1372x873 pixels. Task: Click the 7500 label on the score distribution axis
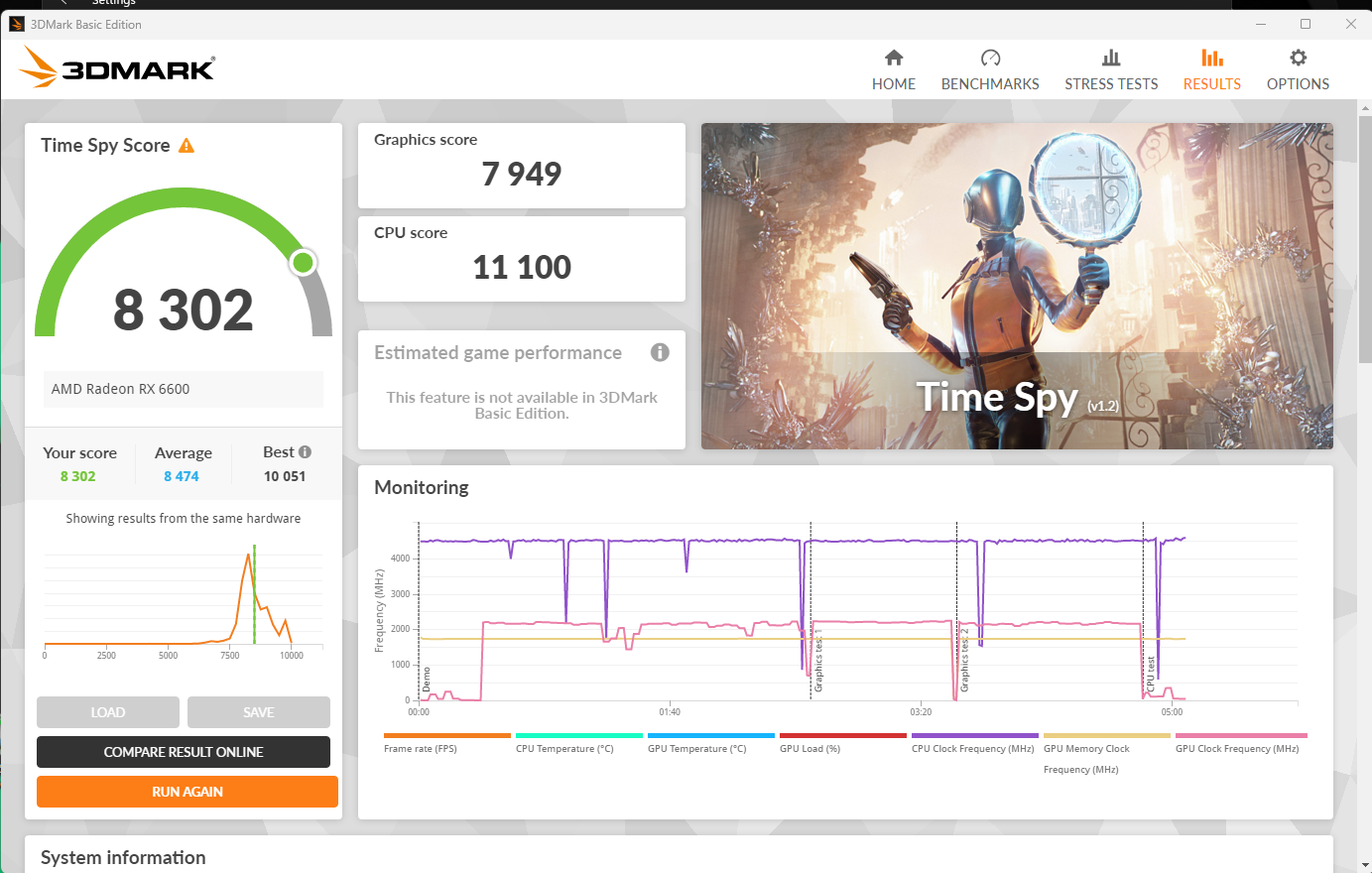(x=230, y=656)
